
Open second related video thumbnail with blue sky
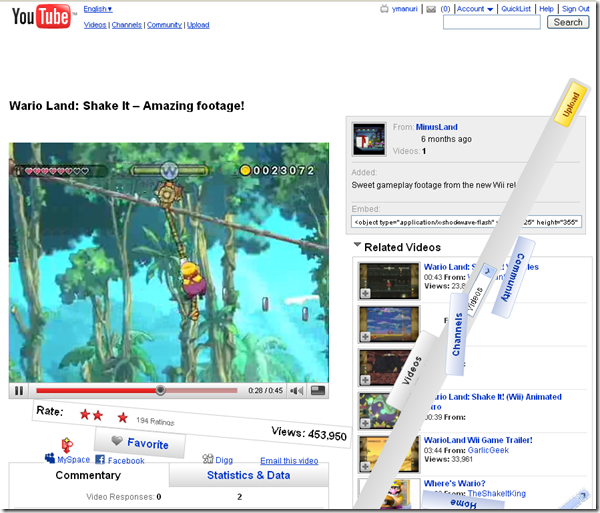[x=389, y=324]
